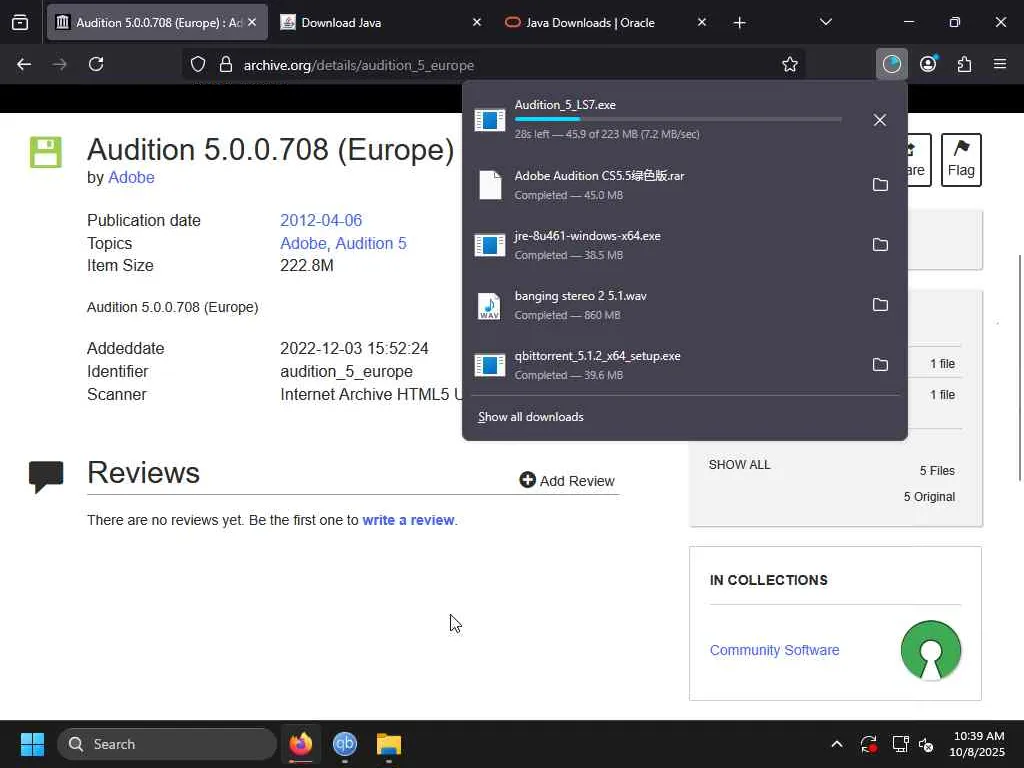Show qbittorrent_5.1.2_x64_setup.exe in folder
The width and height of the screenshot is (1024, 768).
(880, 365)
